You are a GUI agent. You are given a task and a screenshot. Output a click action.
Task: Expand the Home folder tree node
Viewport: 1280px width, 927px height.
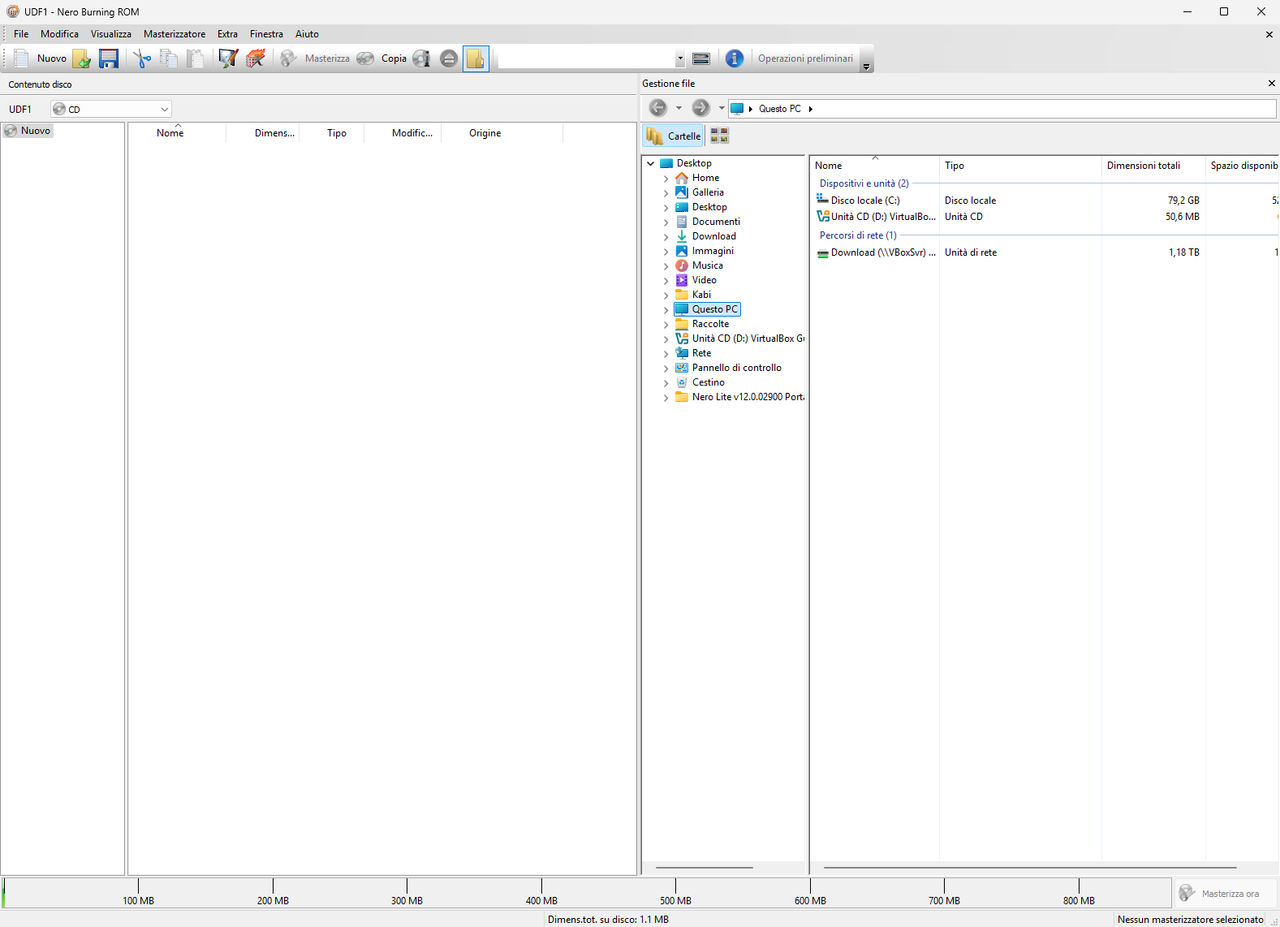(666, 178)
